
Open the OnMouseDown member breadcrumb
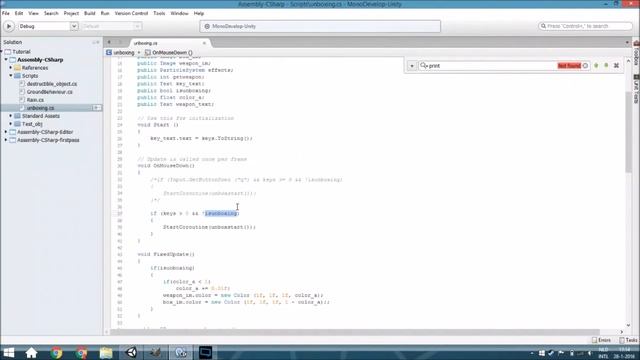point(169,53)
